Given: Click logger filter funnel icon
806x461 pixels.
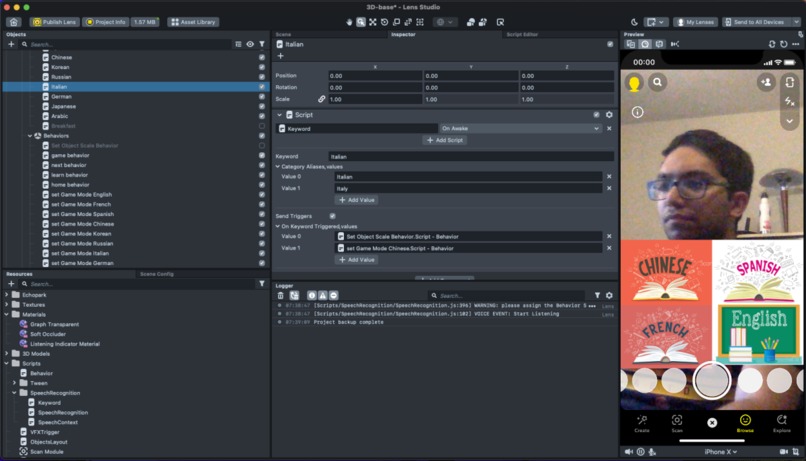Looking at the screenshot, I should click(597, 296).
